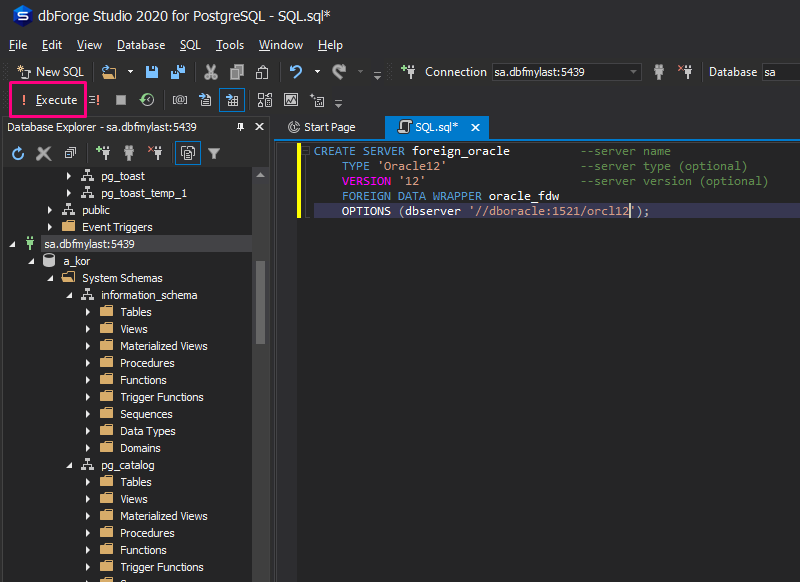Click the parameters [@] icon

pos(180,100)
